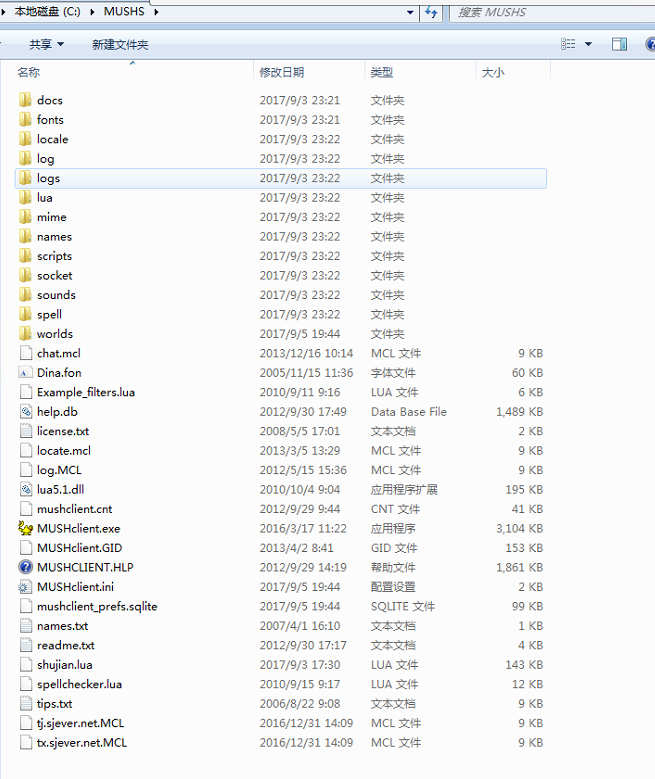
Task: Open the help icon in toolbar
Action: click(650, 44)
